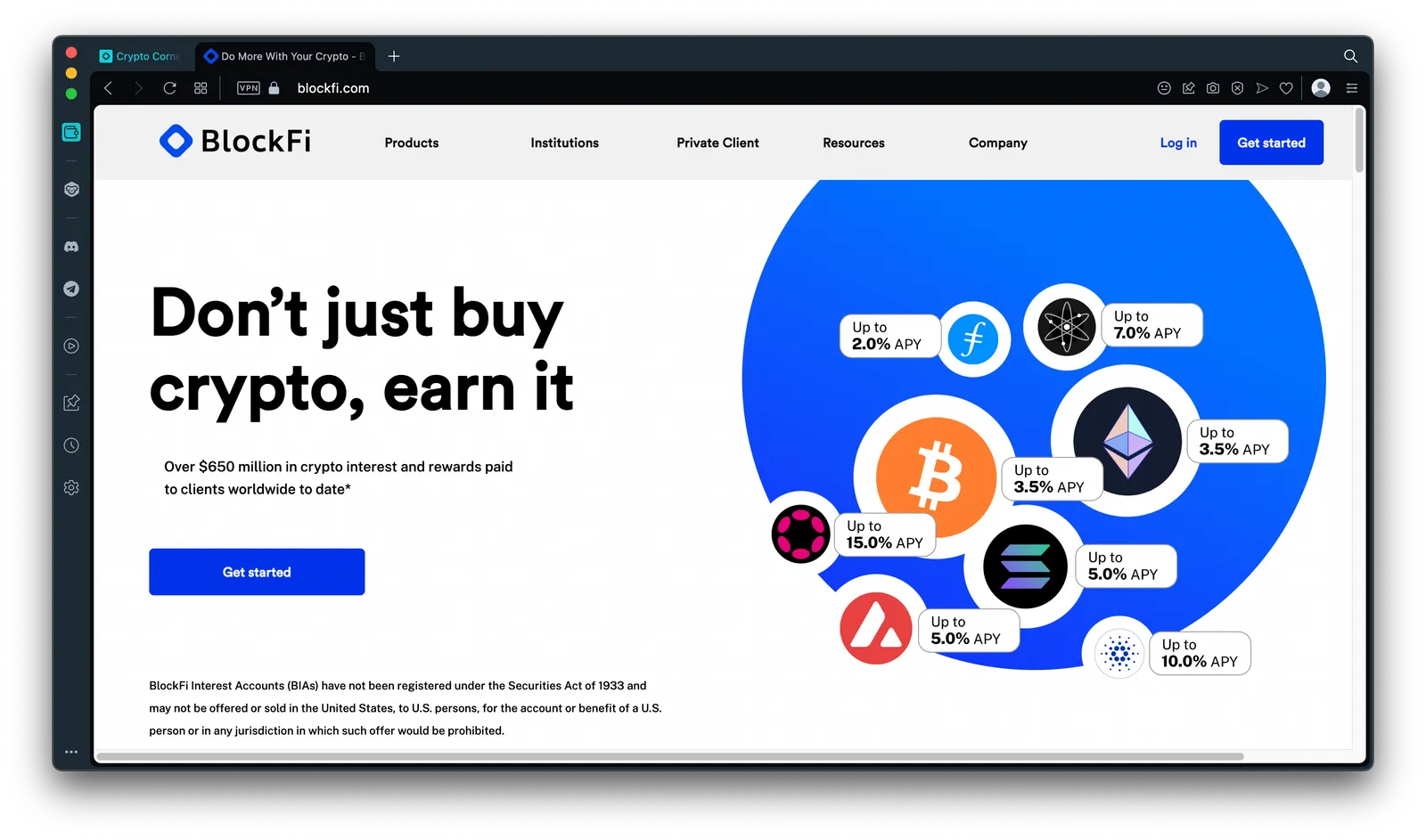1426x840 pixels.
Task: Switch to the Crypto Corner tab
Action: coord(141,56)
